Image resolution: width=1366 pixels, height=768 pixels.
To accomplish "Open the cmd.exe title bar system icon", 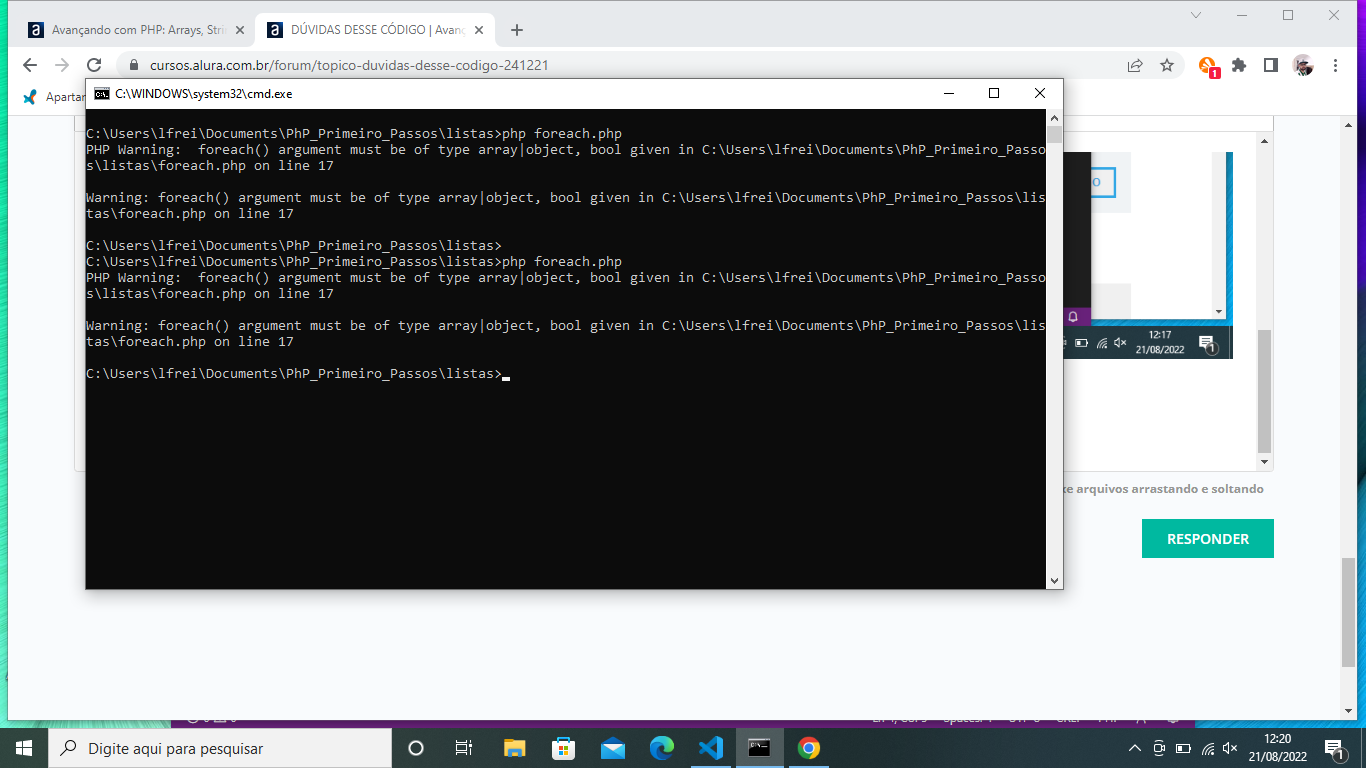I will click(x=101, y=93).
